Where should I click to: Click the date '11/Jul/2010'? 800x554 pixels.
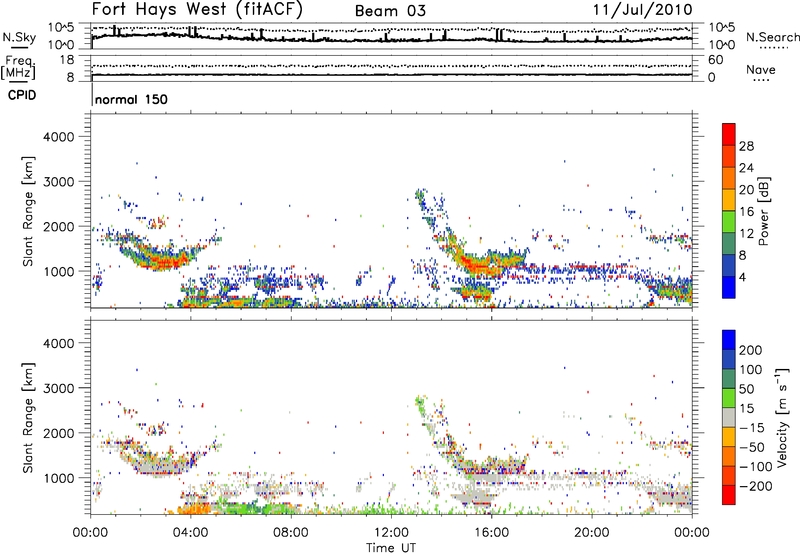click(642, 10)
